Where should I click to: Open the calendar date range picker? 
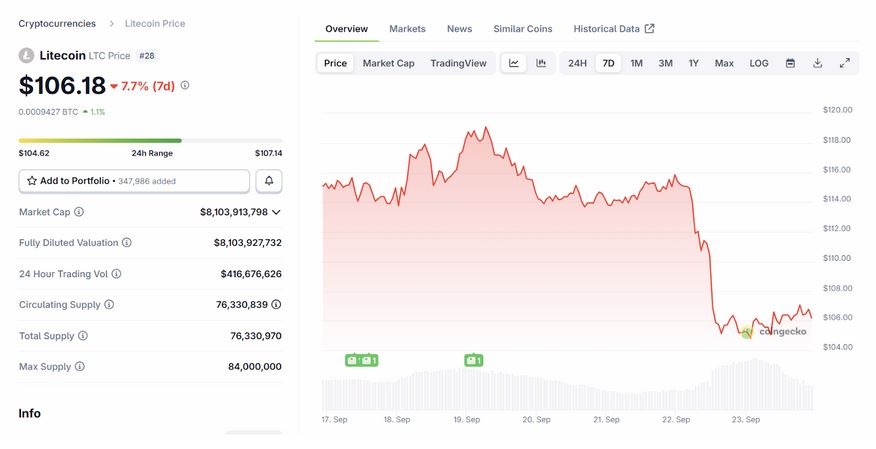(790, 63)
